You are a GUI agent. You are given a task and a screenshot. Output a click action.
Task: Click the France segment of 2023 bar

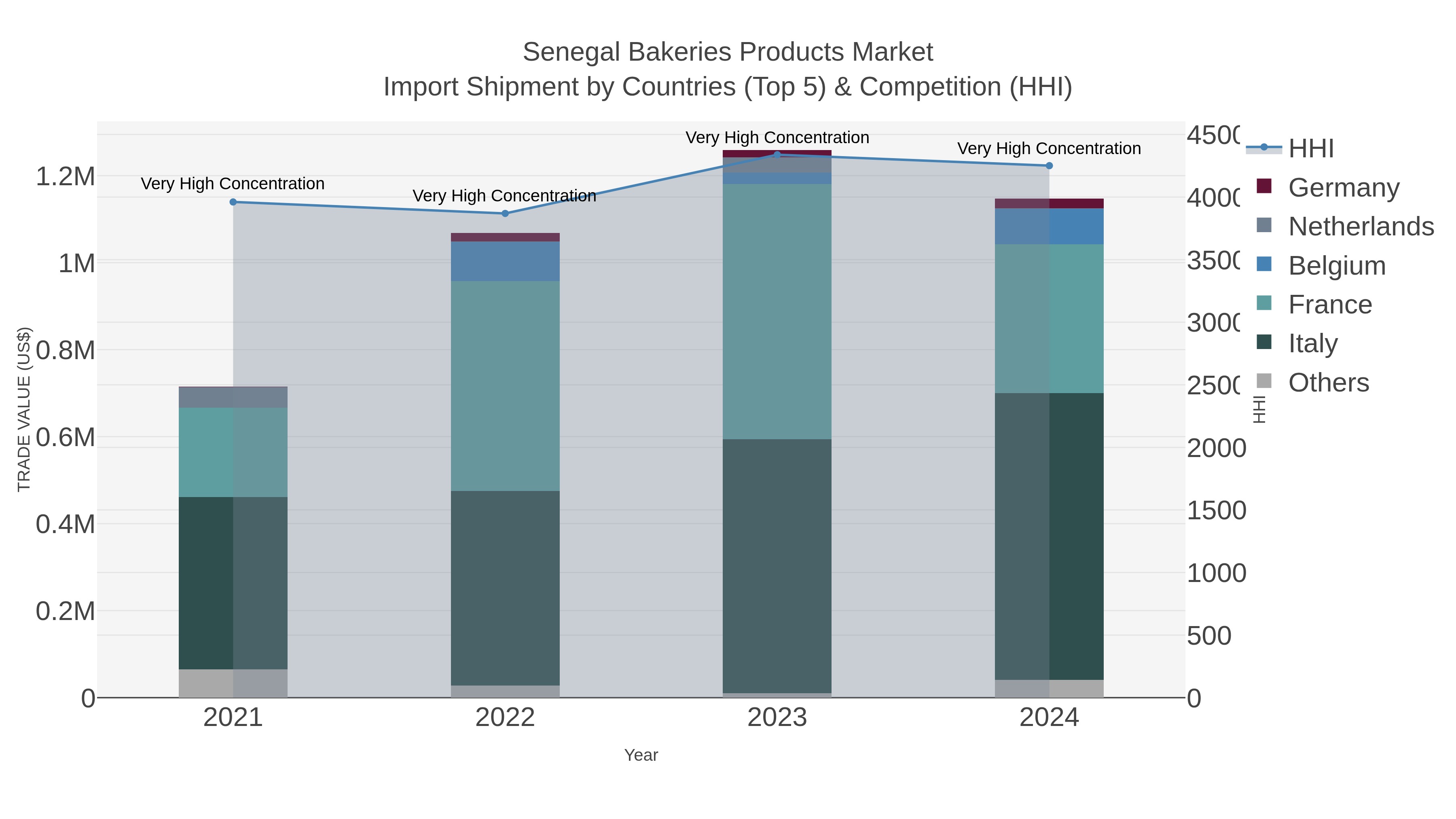(777, 311)
